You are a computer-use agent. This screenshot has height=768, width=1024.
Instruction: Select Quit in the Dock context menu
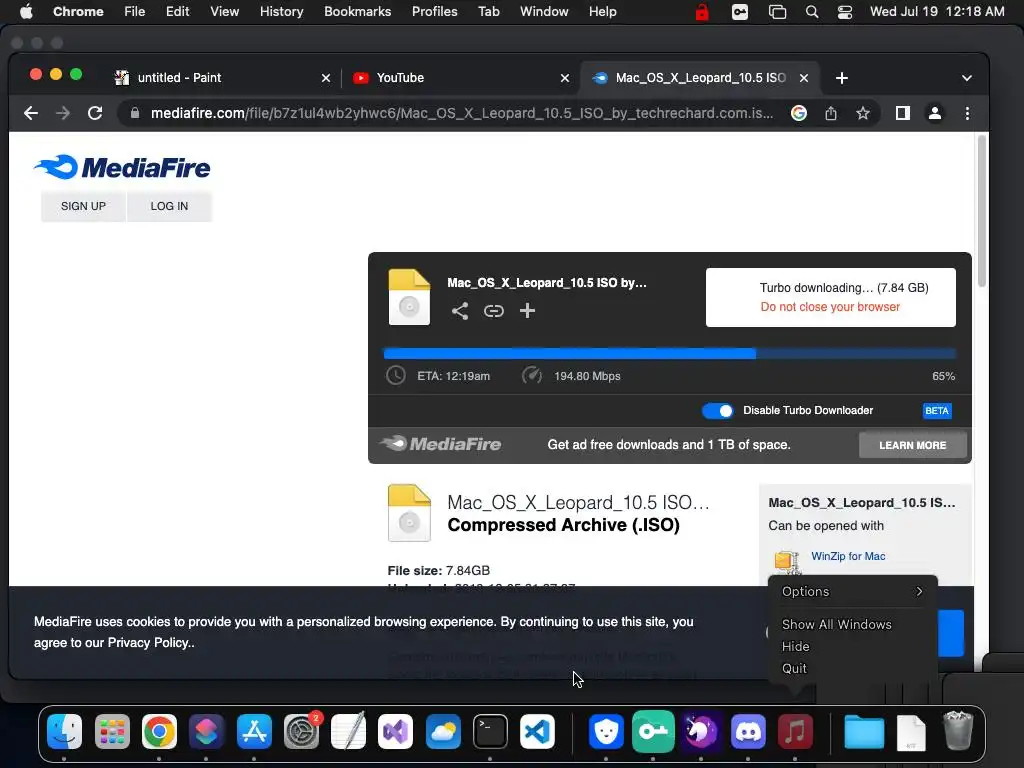coord(794,669)
